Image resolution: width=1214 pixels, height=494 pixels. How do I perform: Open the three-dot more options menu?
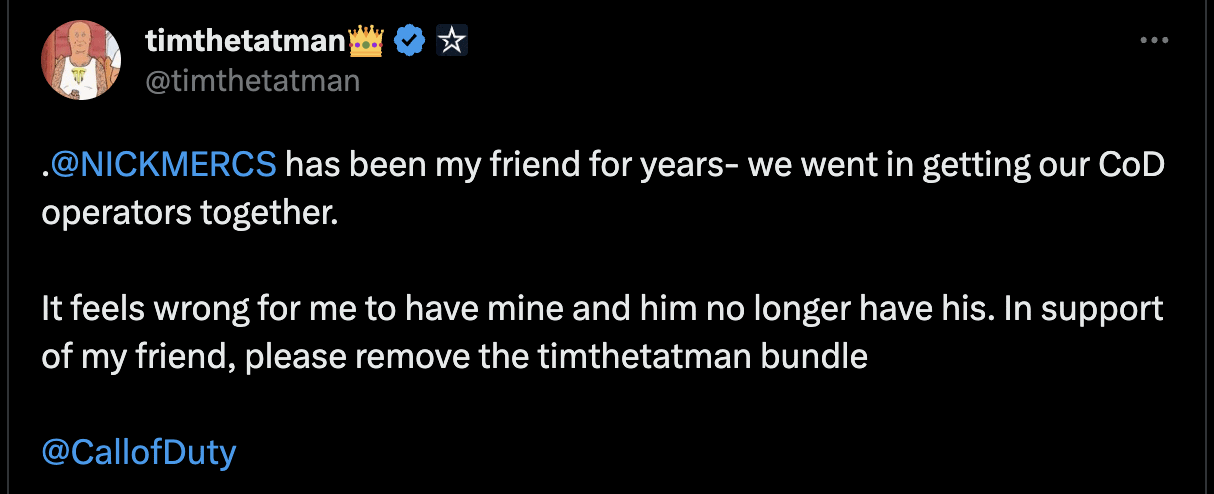(1154, 40)
